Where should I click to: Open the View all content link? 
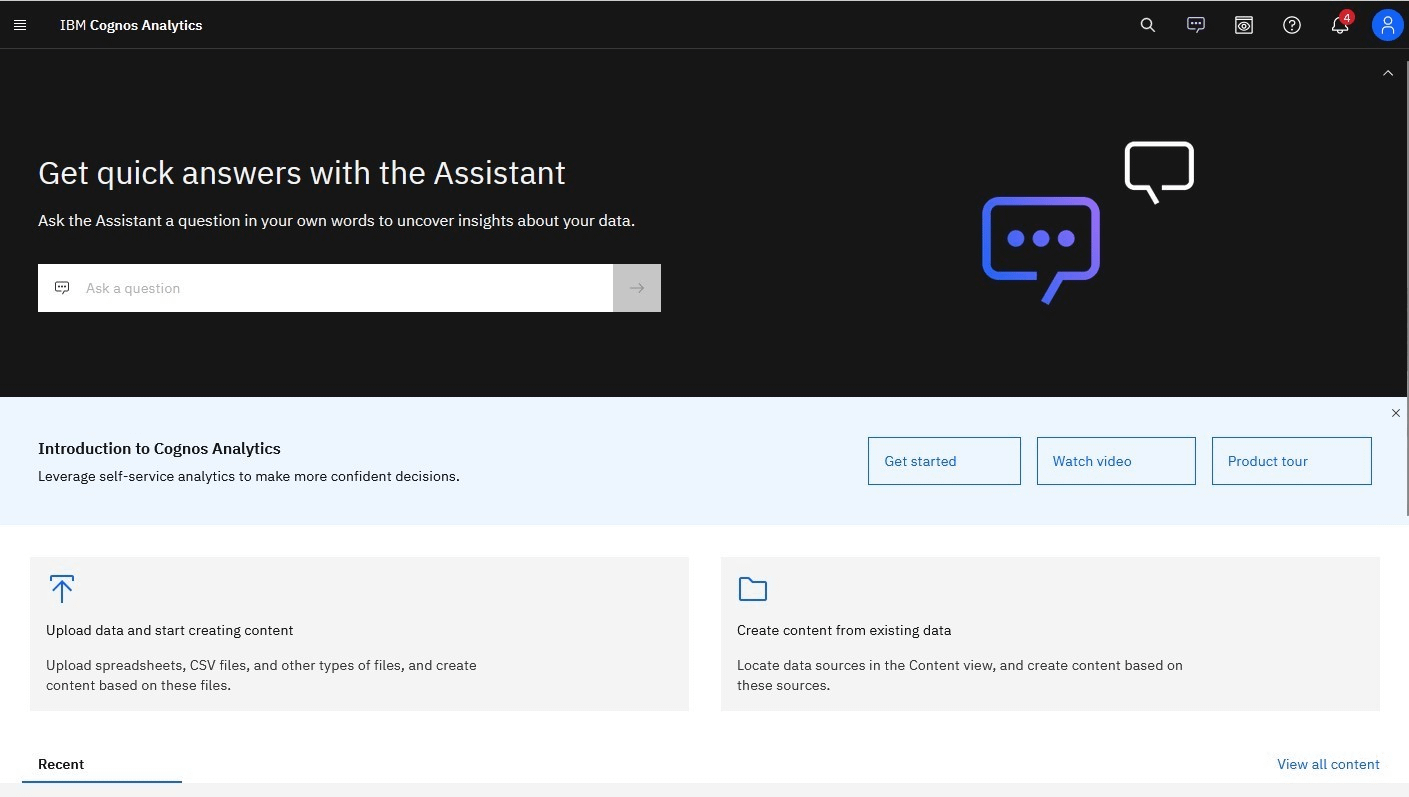[x=1328, y=764]
